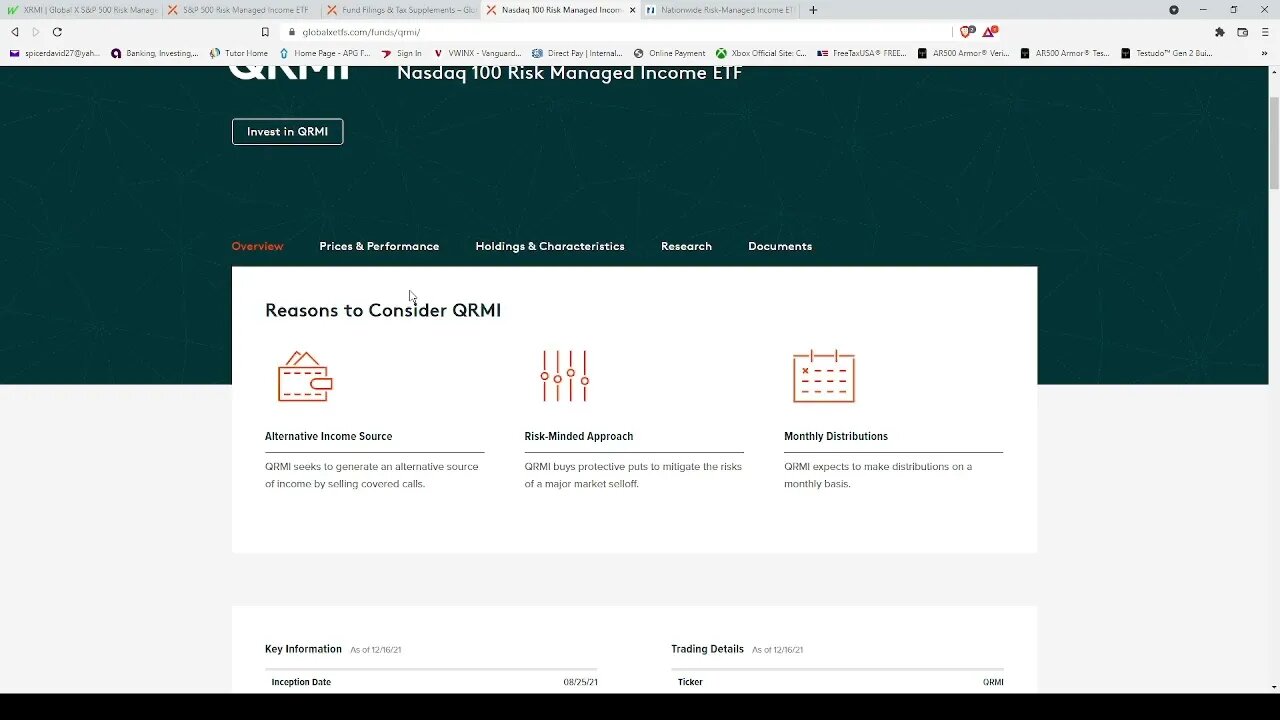Open the Documents tab
This screenshot has width=1280, height=720.
(x=780, y=246)
